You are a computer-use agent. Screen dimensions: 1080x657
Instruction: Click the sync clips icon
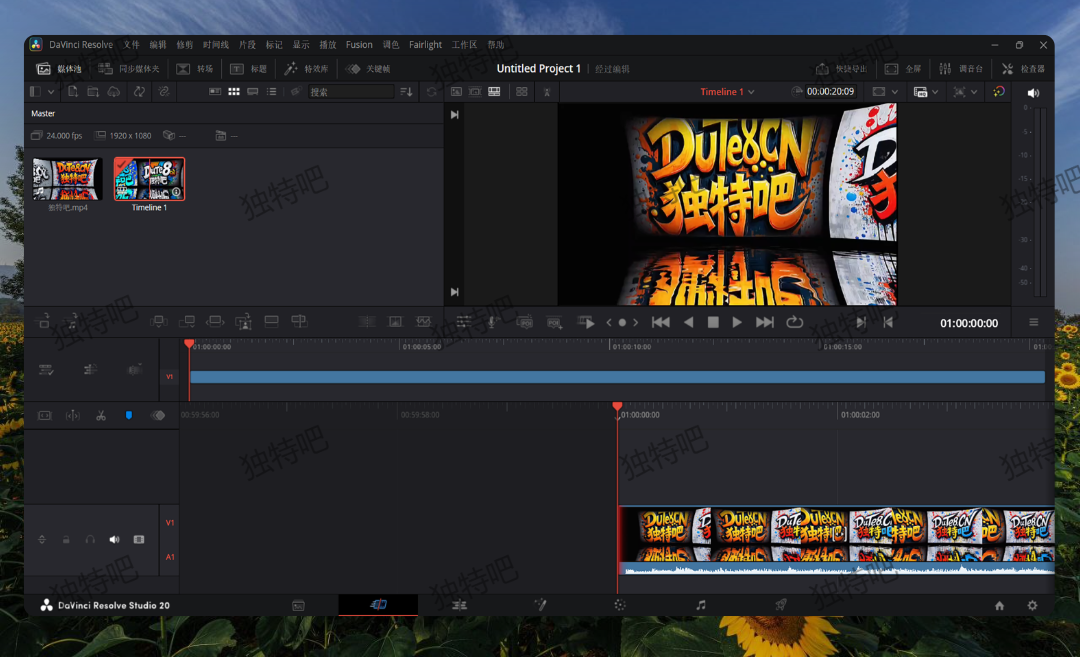[139, 92]
